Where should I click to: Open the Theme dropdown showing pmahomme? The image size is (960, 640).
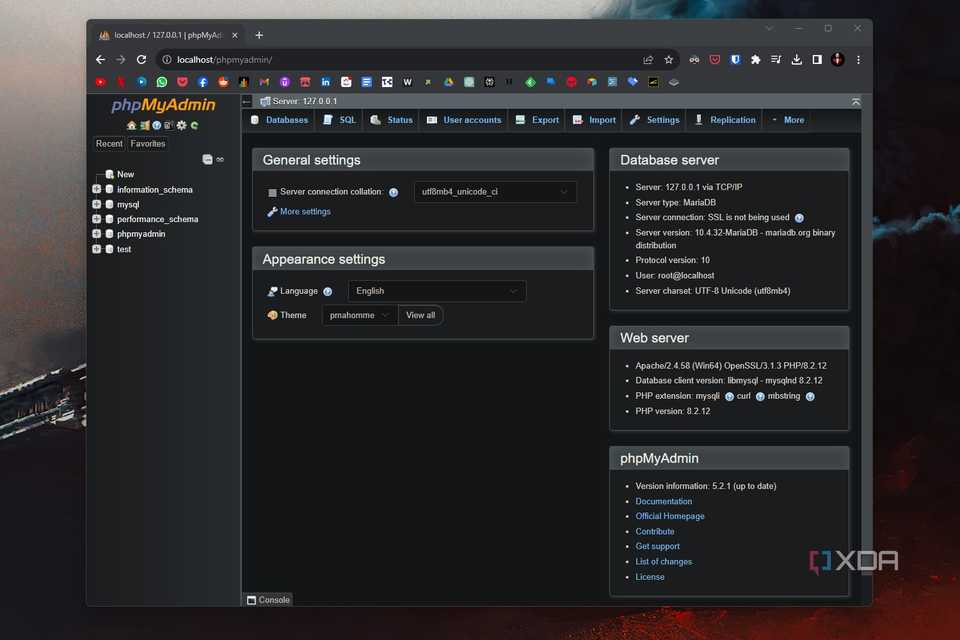pyautogui.click(x=359, y=315)
